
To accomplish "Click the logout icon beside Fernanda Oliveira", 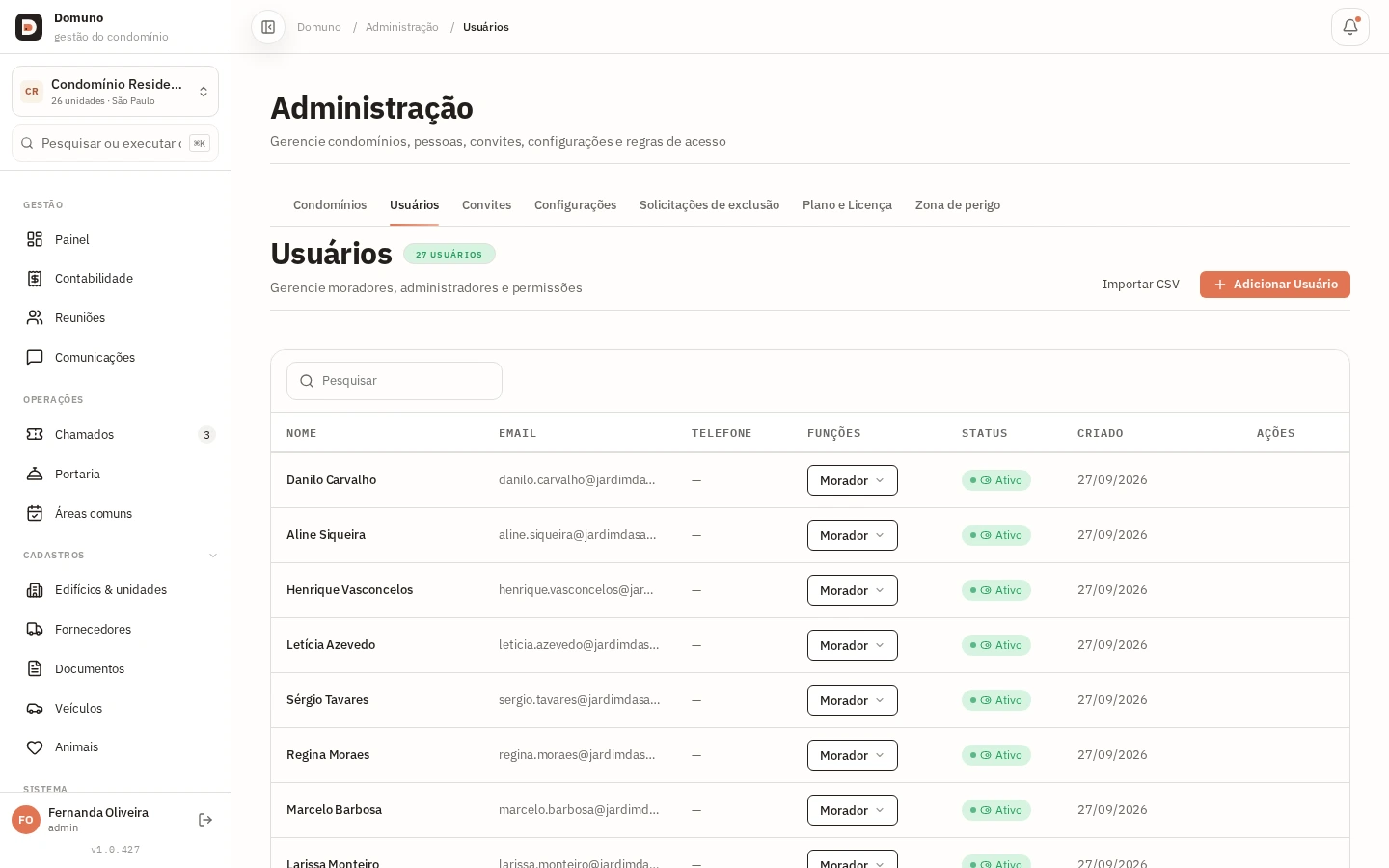I will click(205, 820).
